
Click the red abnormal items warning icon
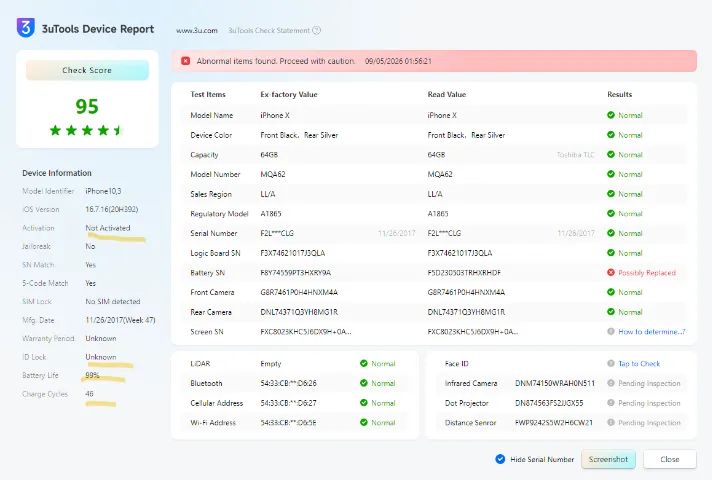[185, 61]
